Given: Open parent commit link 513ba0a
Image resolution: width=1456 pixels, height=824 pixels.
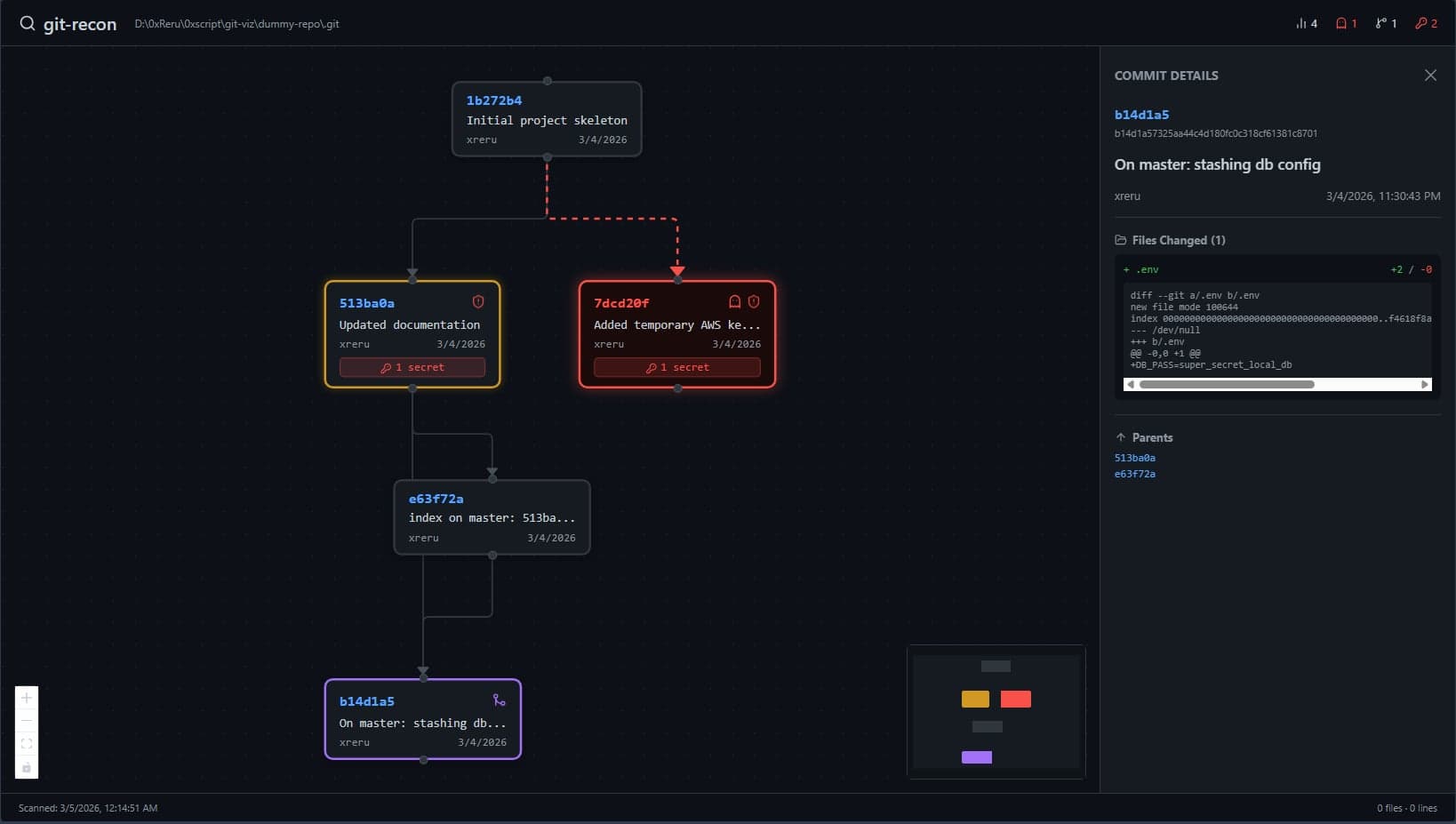Looking at the screenshot, I should pos(1135,458).
